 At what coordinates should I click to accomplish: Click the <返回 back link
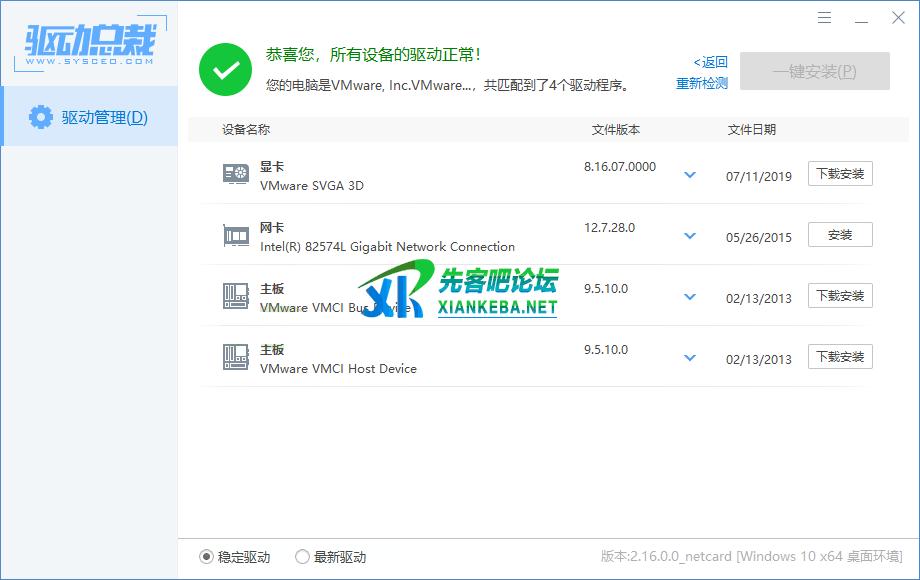tap(710, 62)
